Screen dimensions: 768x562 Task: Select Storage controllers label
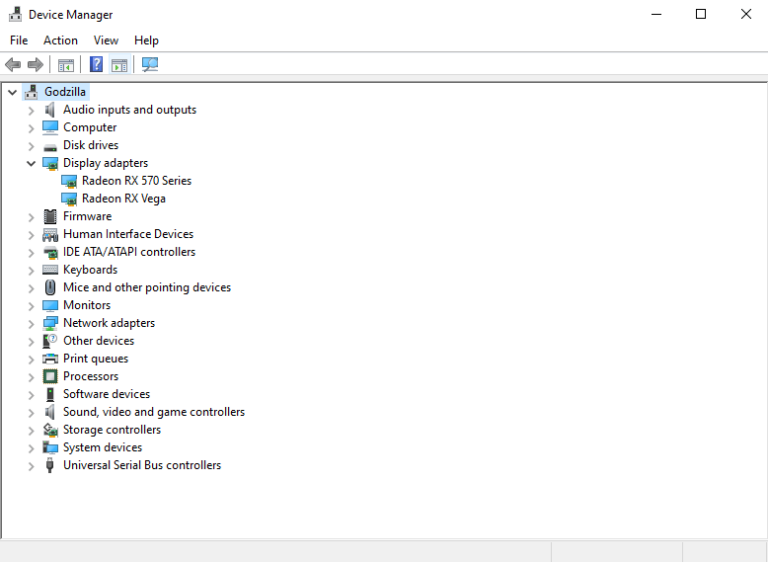pos(112,430)
